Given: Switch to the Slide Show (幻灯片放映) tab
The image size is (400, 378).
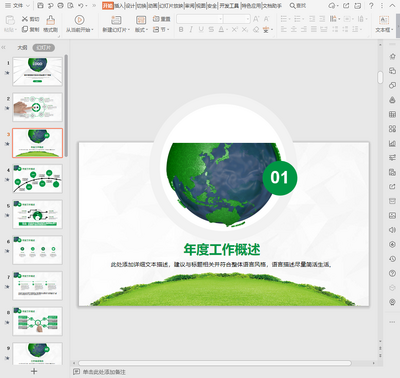Looking at the screenshot, I should (171, 6).
